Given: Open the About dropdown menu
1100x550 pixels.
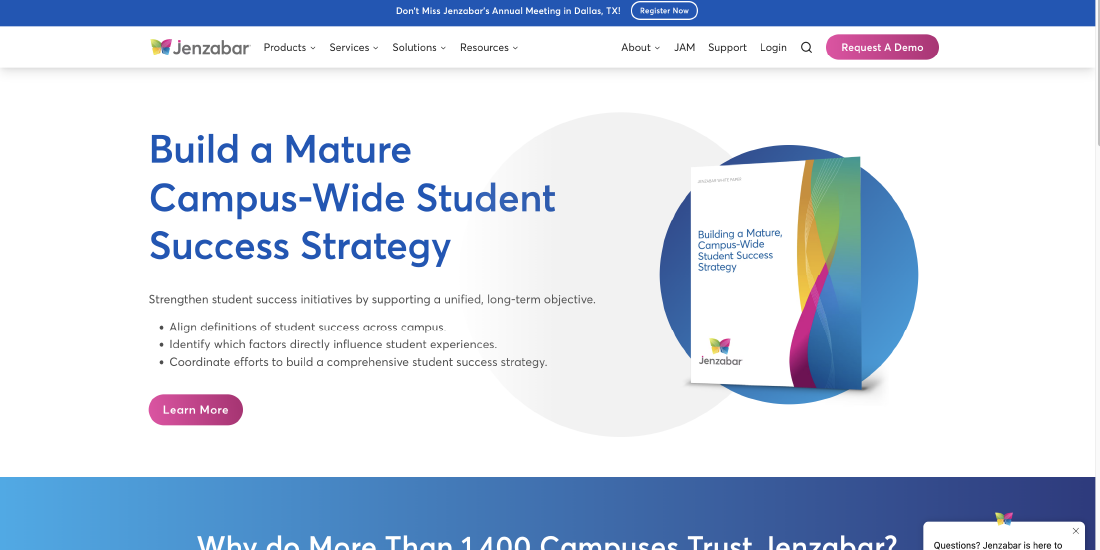Looking at the screenshot, I should 640,47.
